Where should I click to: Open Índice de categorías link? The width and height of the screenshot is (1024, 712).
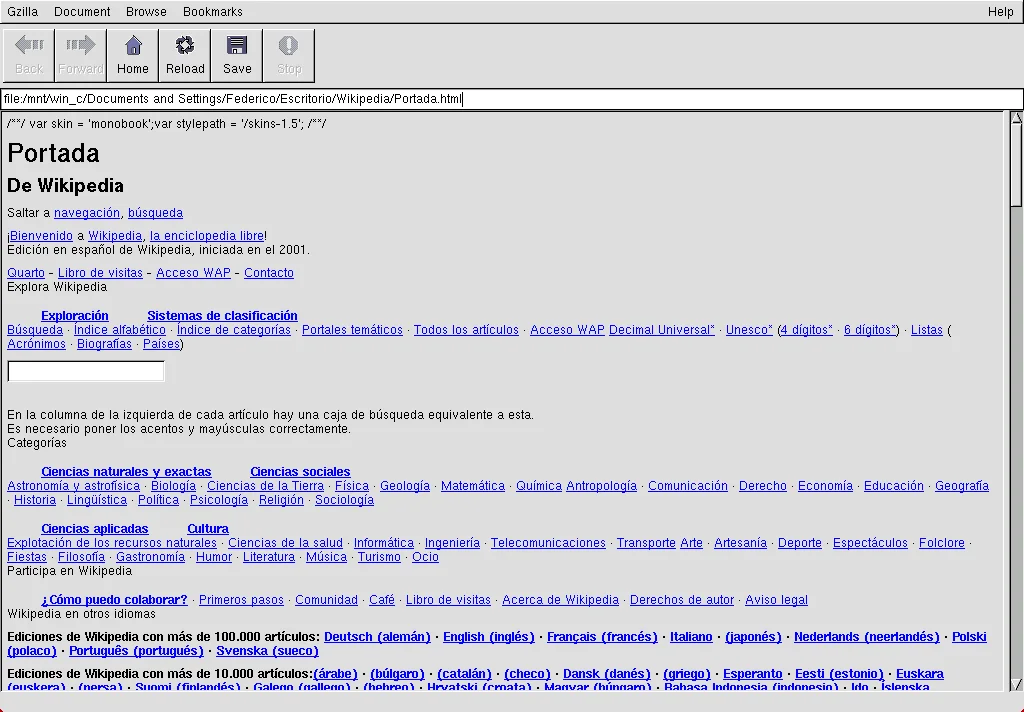[x=234, y=330]
